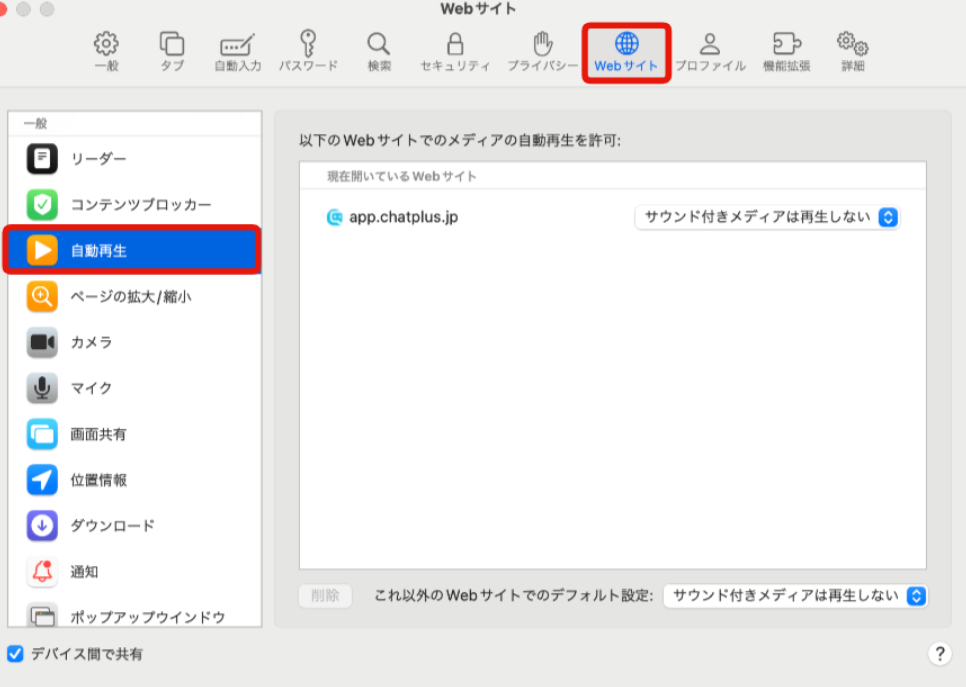Click the ダウンロード sidebar label
966x687 pixels.
pos(113,526)
